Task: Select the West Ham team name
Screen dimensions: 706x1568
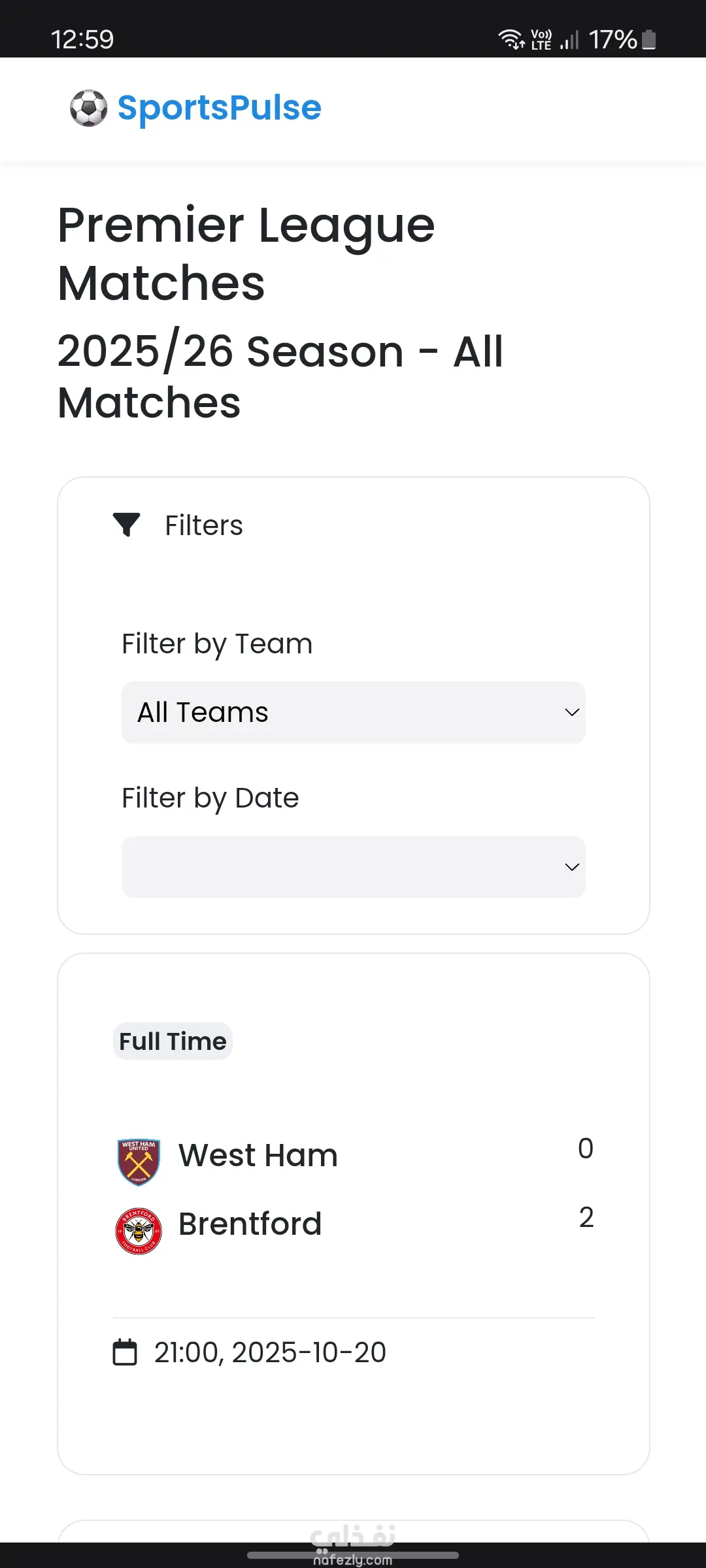Action: tap(258, 1155)
